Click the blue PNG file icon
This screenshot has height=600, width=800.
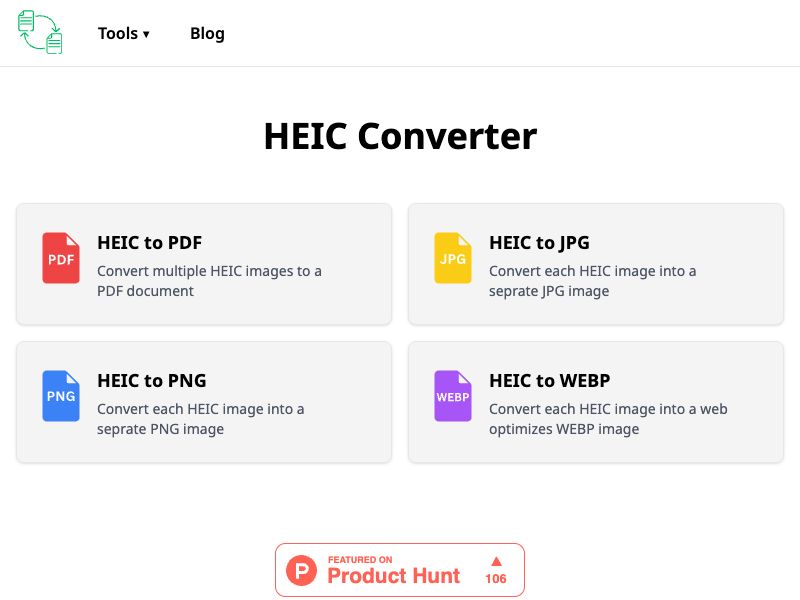(59, 396)
